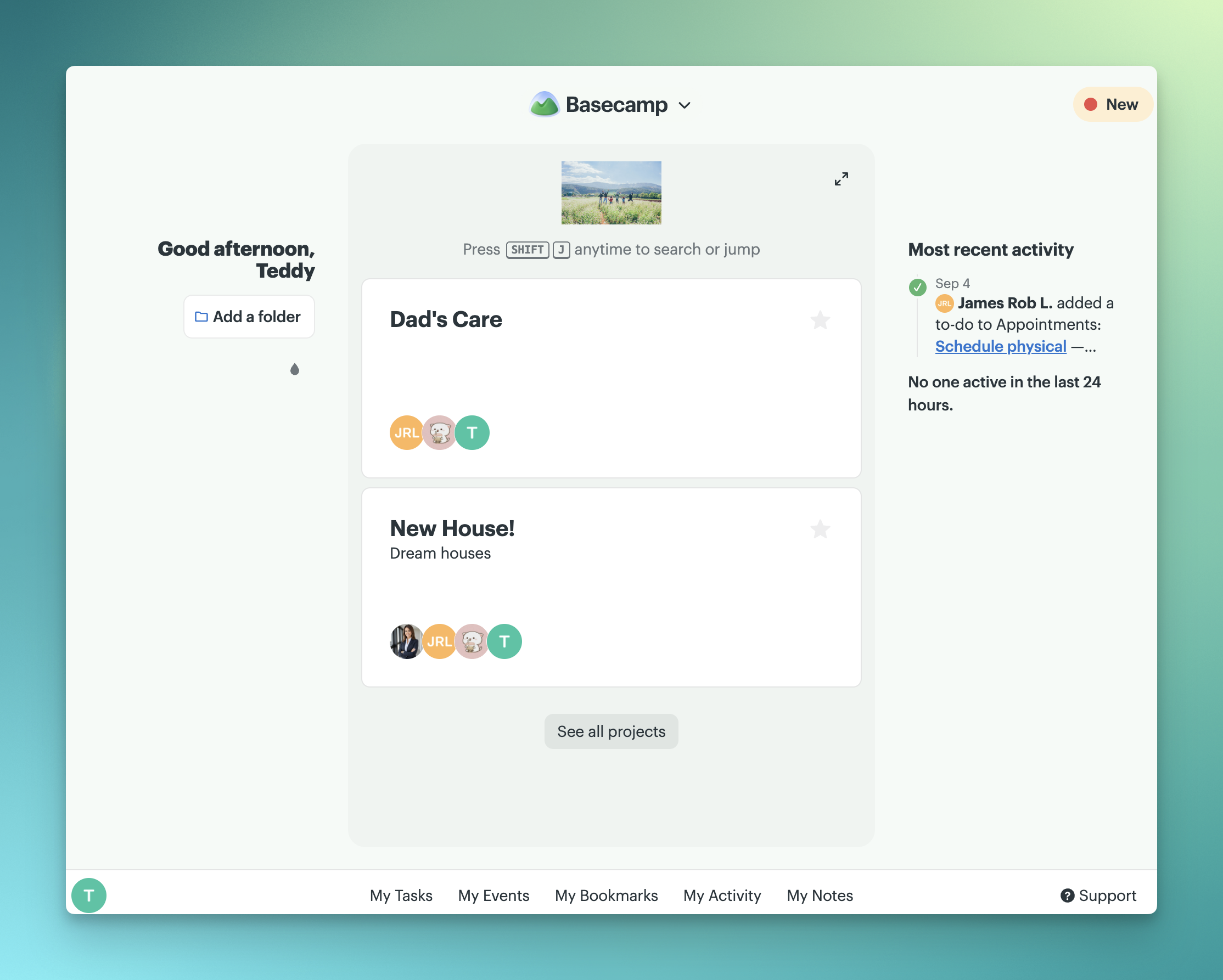Click woman photo avatar on New House! card
The image size is (1223, 980).
[406, 641]
